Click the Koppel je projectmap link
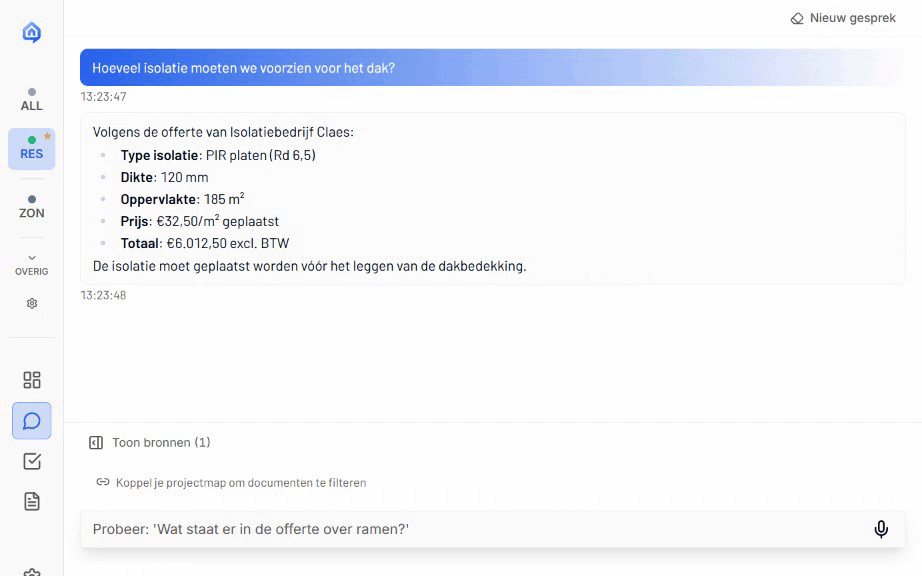The height and width of the screenshot is (576, 922). (240, 482)
